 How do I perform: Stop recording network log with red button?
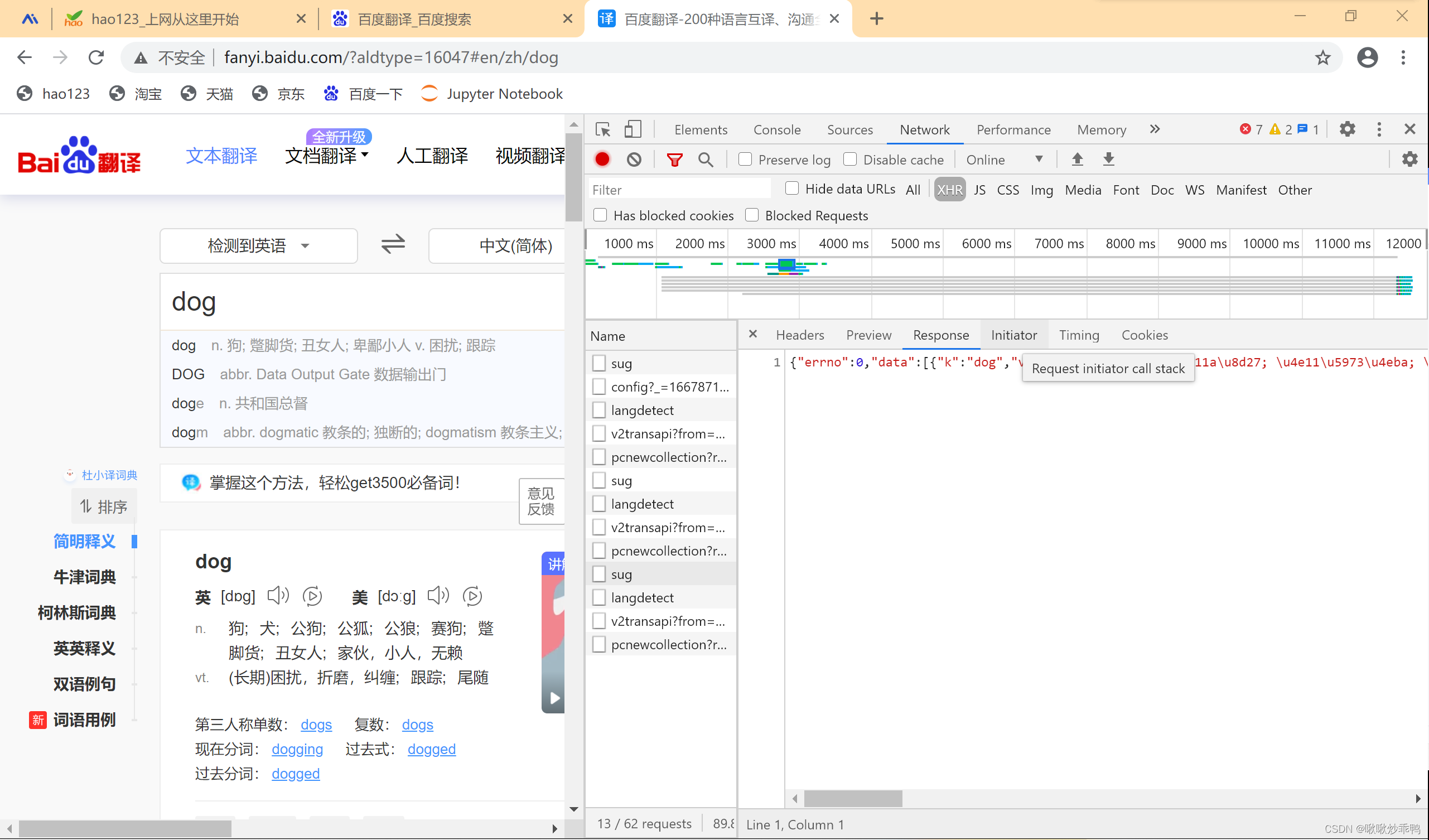(x=602, y=160)
